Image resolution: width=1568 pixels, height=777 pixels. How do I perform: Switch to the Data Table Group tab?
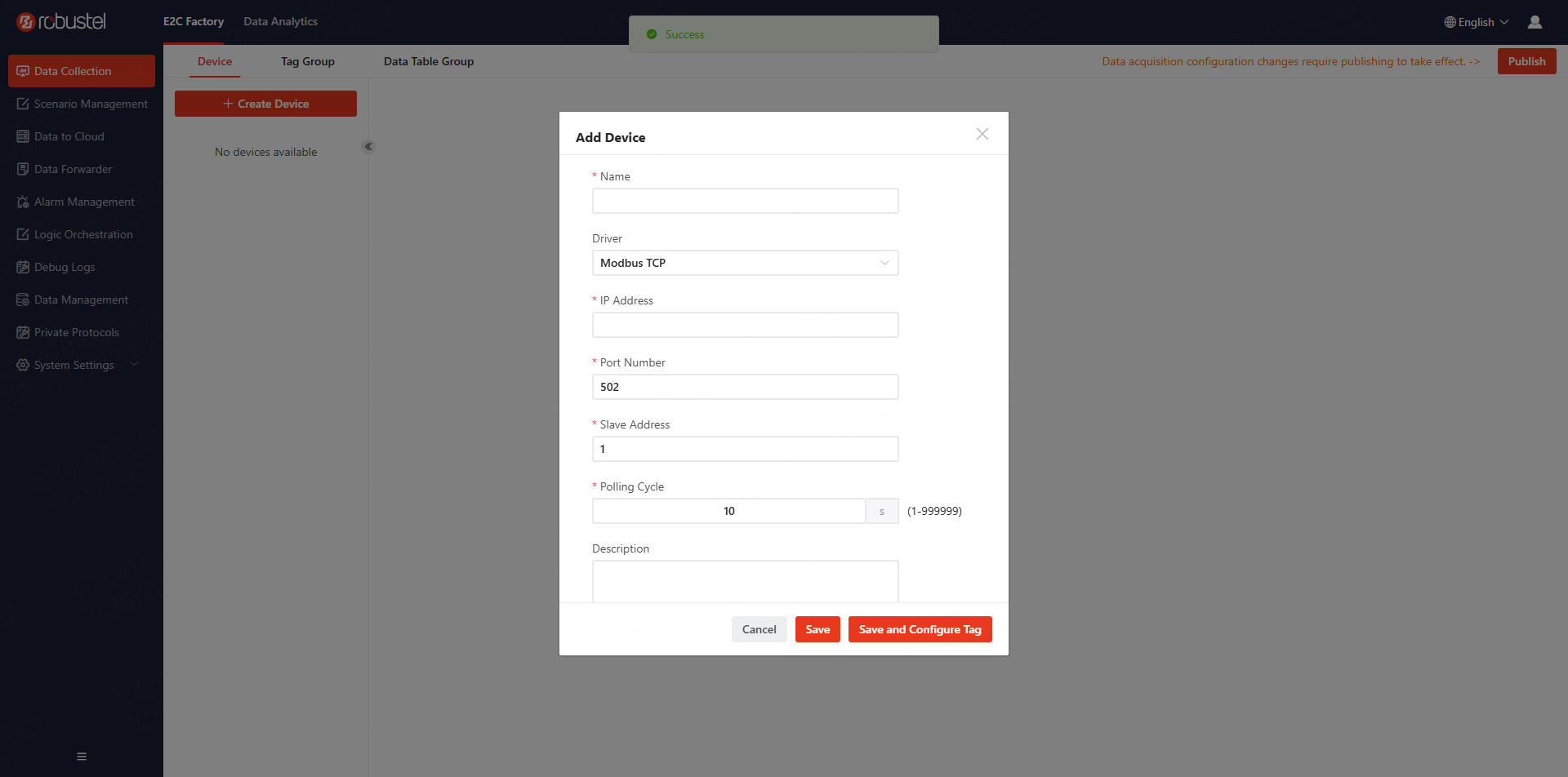pos(428,61)
